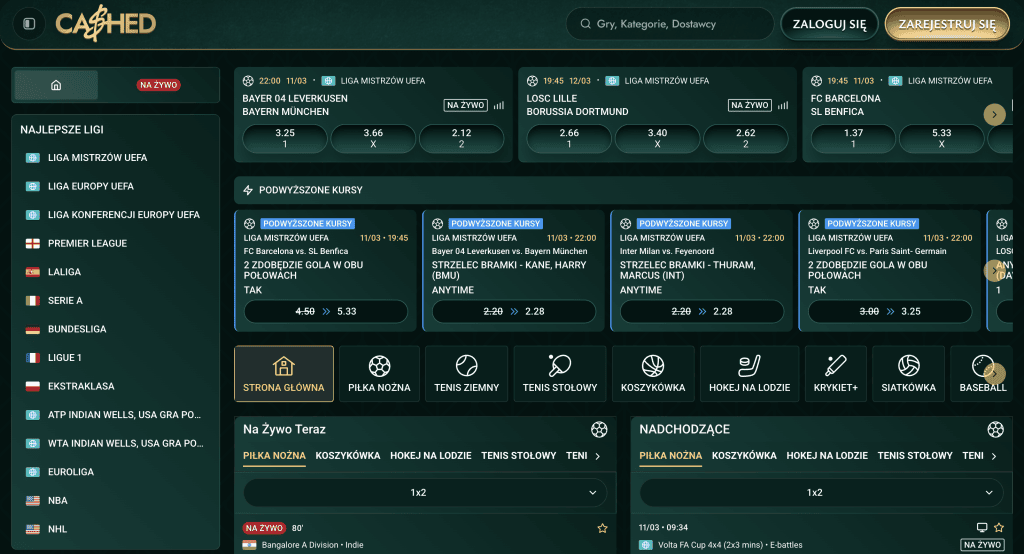The image size is (1024, 554).
Task: Select the home icon tab
Action: [x=56, y=85]
